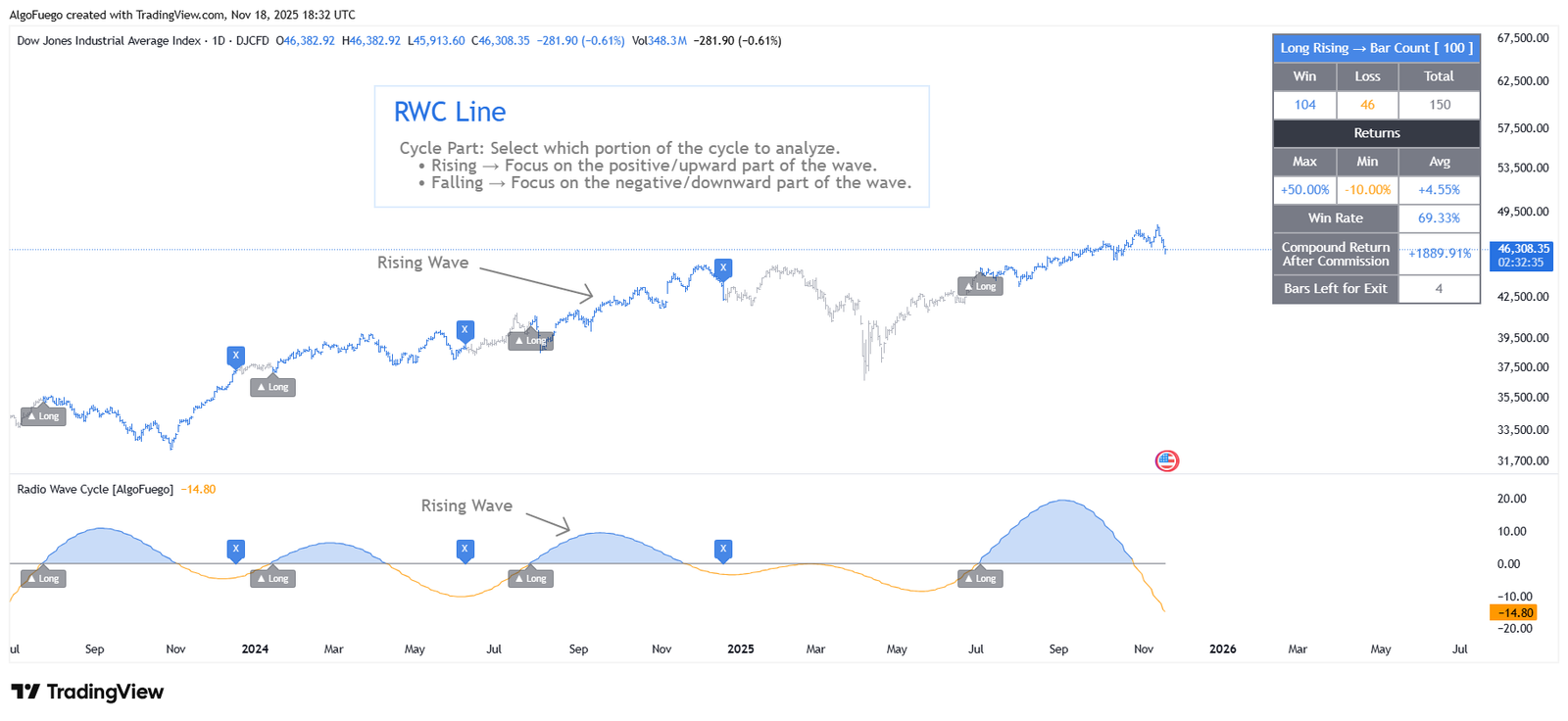Select the Radio Wave Cycle [AlgoFuego] indicator title

coord(95,489)
